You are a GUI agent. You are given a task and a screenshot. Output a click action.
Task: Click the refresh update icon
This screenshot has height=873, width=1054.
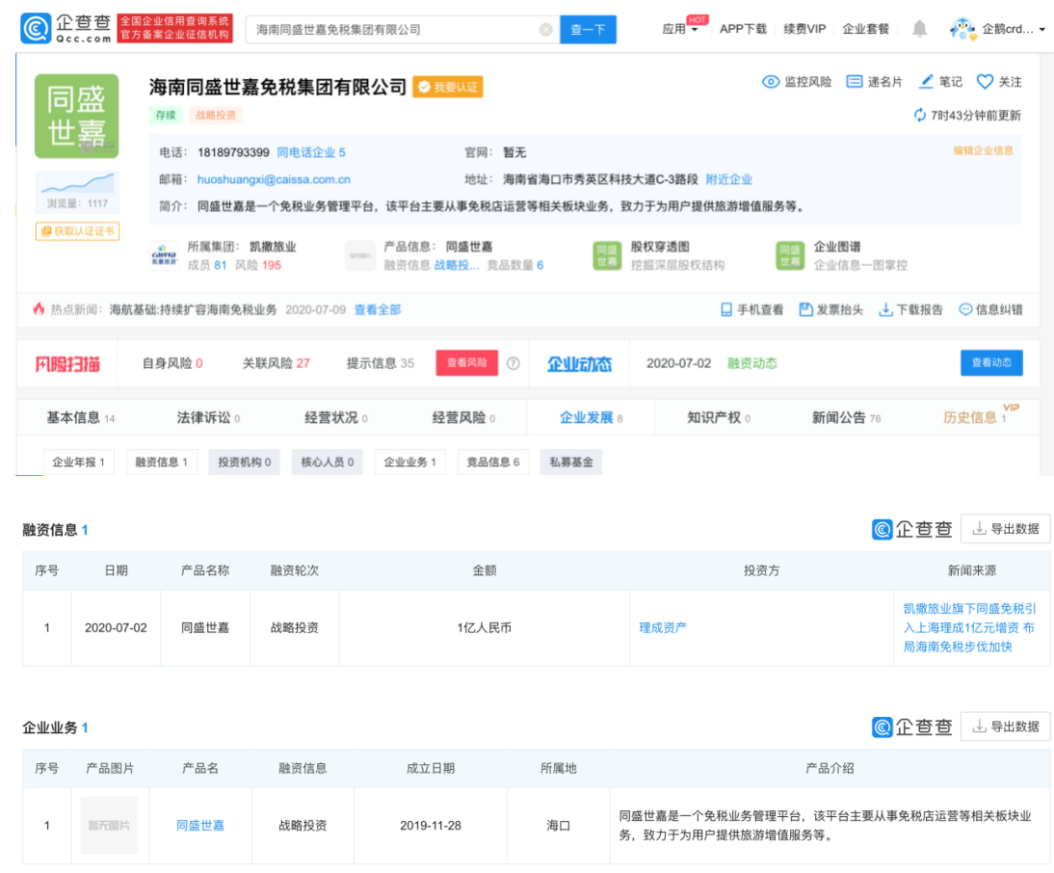point(919,115)
